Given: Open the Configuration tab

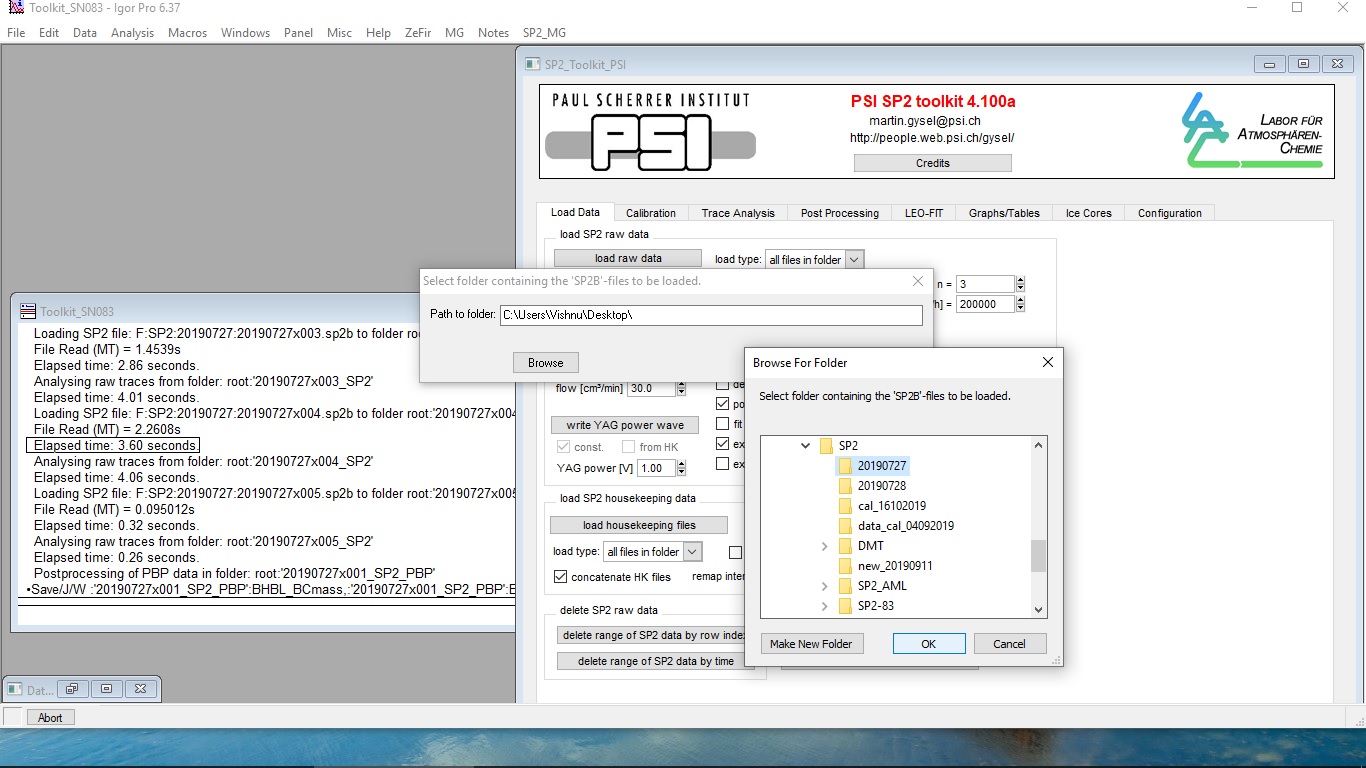Looking at the screenshot, I should click(x=1170, y=213).
